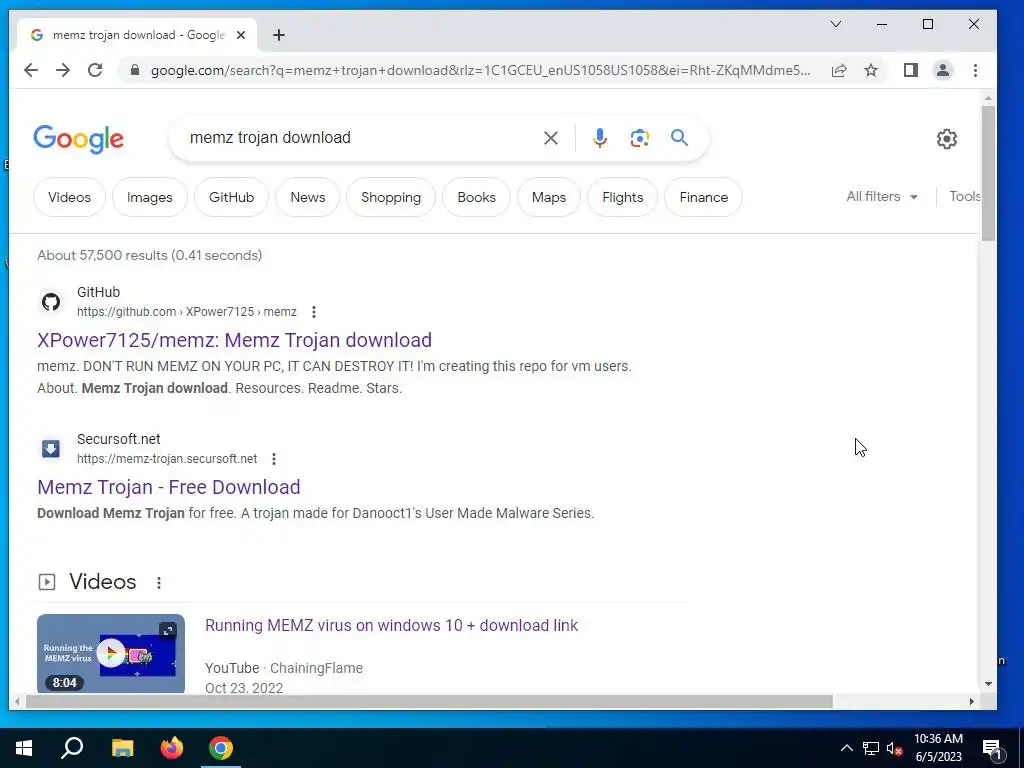Show hidden system tray icons
Screen dimensions: 1024x768
pyautogui.click(x=846, y=748)
